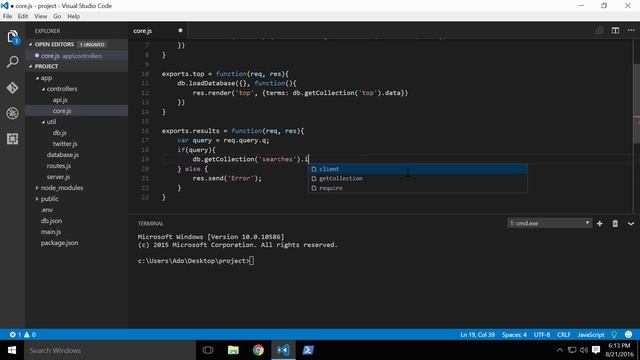Pick 'client' autocomplete suggestion

(418, 169)
